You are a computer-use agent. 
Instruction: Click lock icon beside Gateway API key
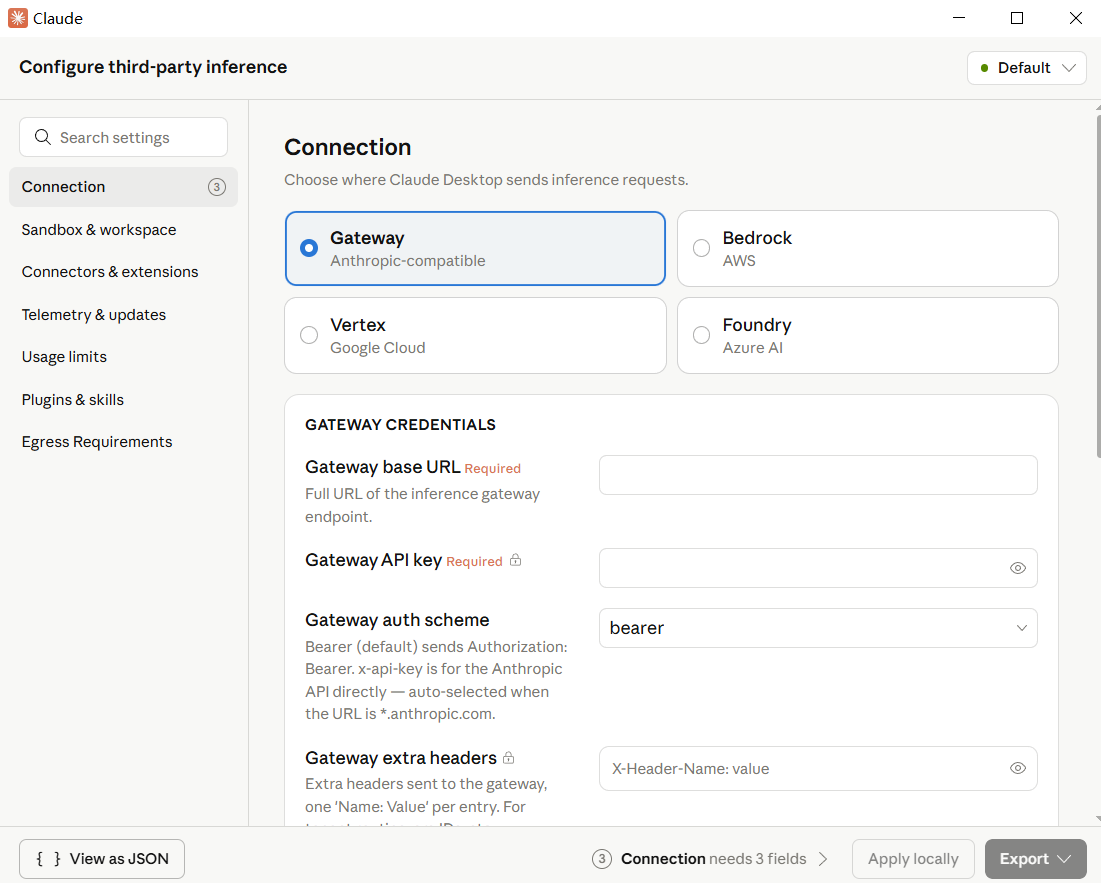coord(515,560)
